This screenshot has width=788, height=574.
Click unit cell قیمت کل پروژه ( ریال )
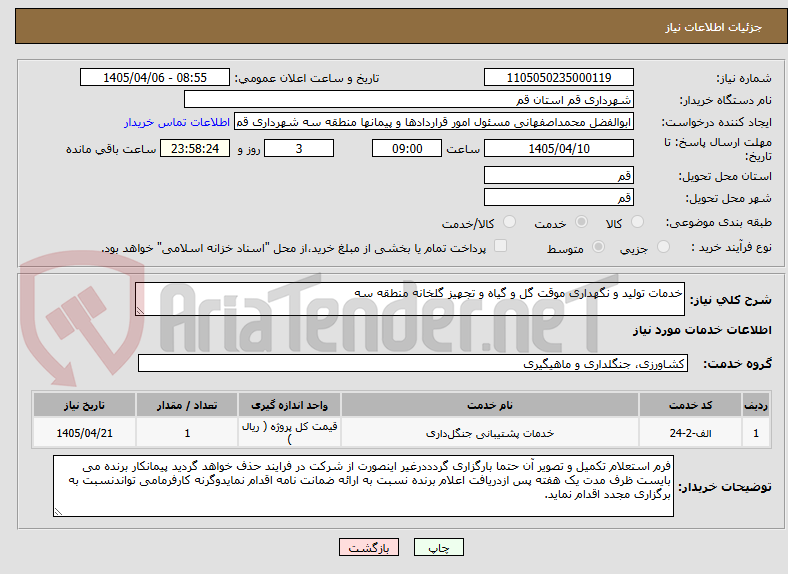coord(289,433)
